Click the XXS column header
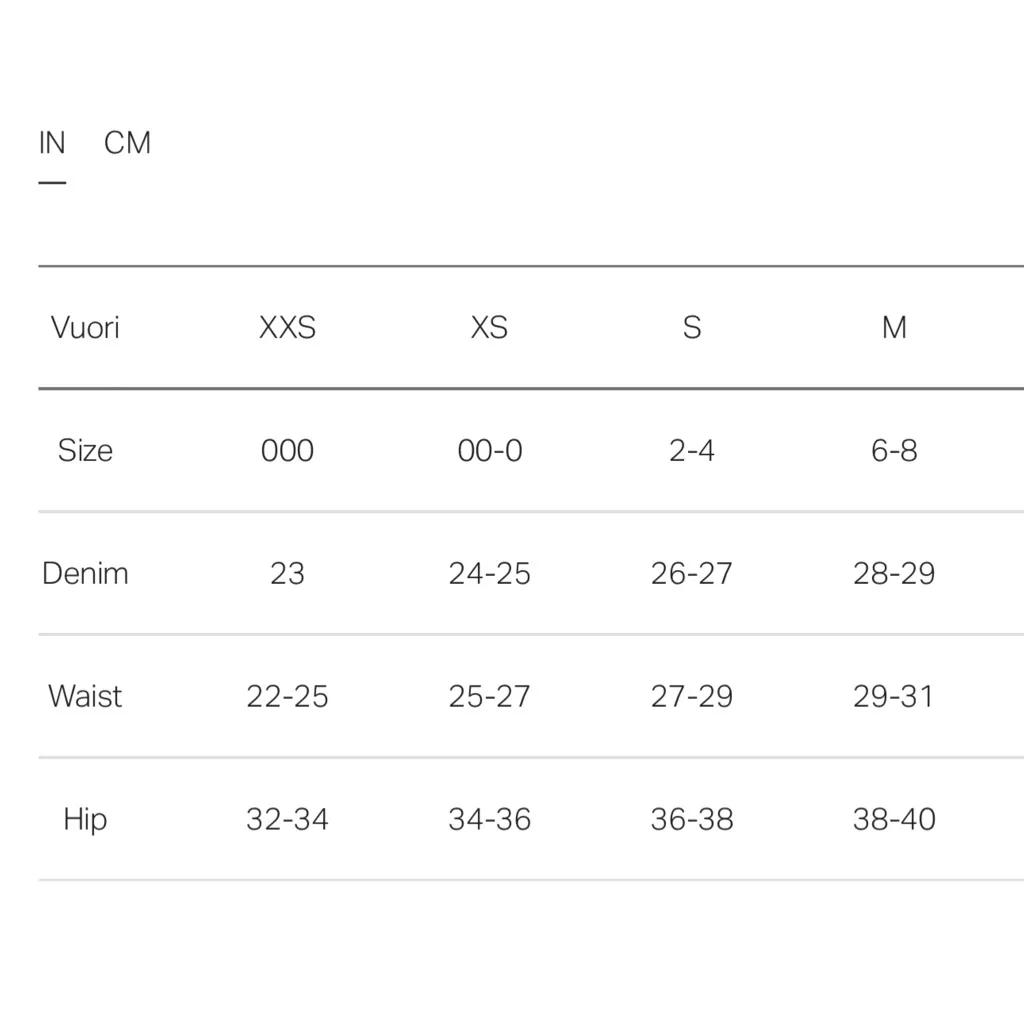The width and height of the screenshot is (1024, 1024). tap(287, 328)
